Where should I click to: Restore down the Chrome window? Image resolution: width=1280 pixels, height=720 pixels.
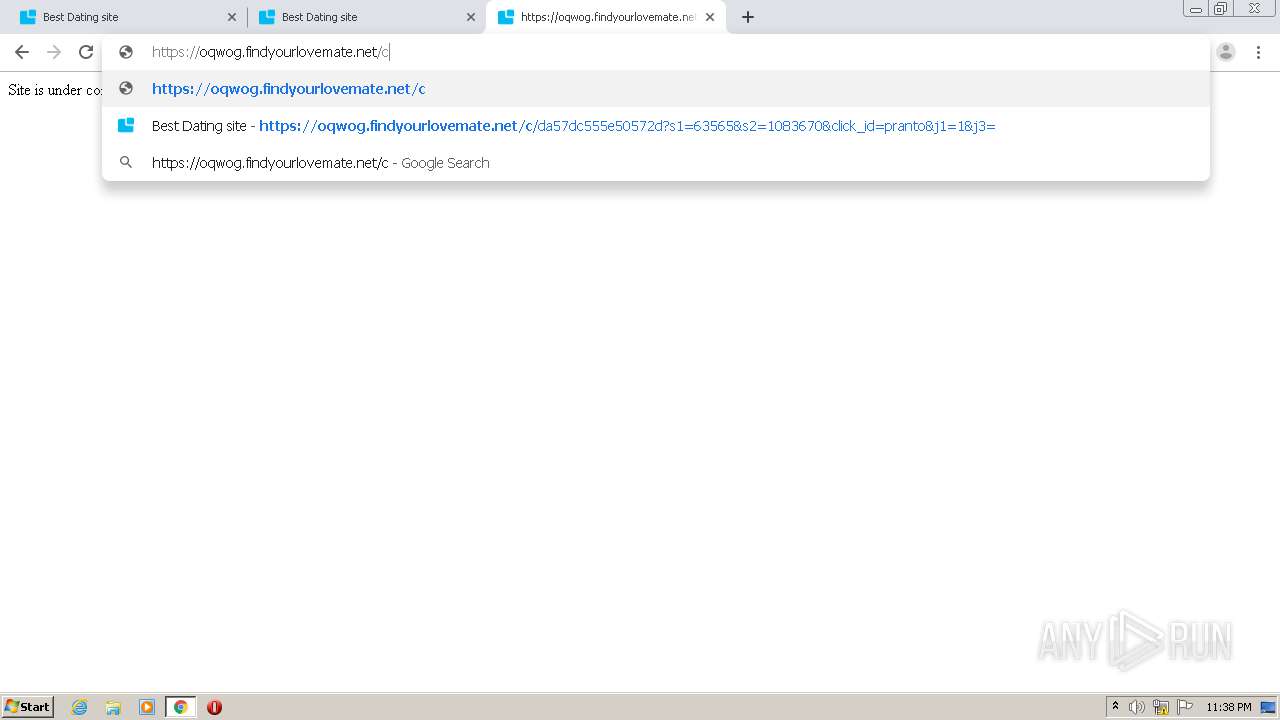coord(1221,9)
